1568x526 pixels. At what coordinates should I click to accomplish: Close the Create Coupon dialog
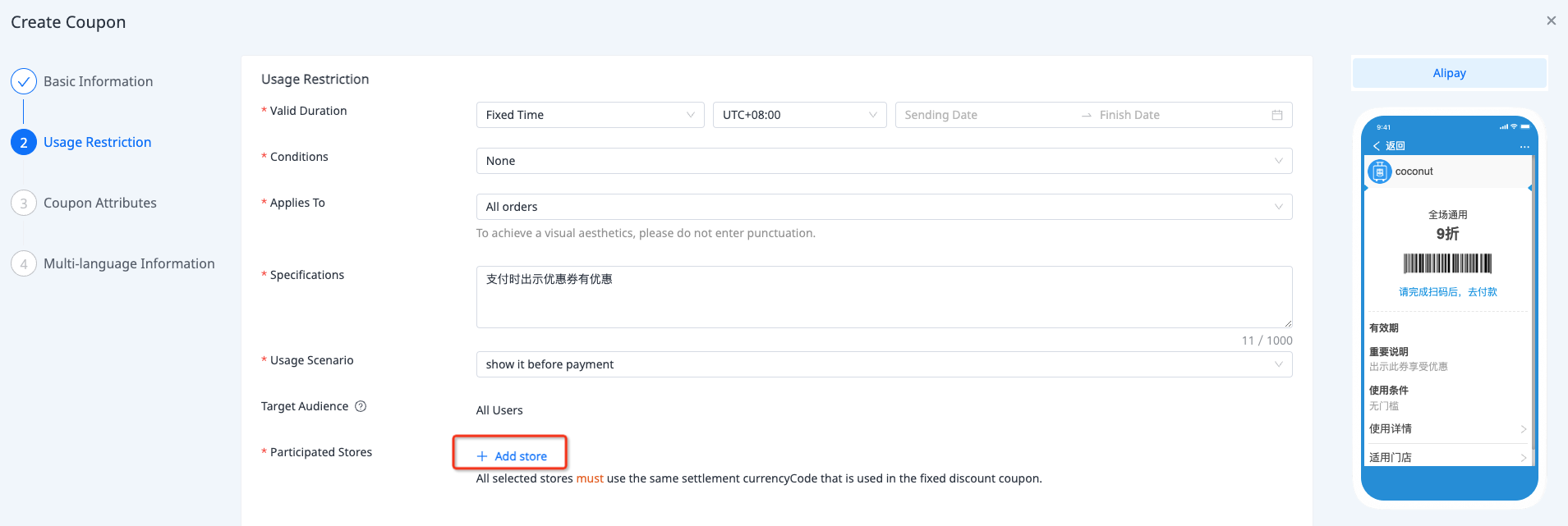(1551, 21)
